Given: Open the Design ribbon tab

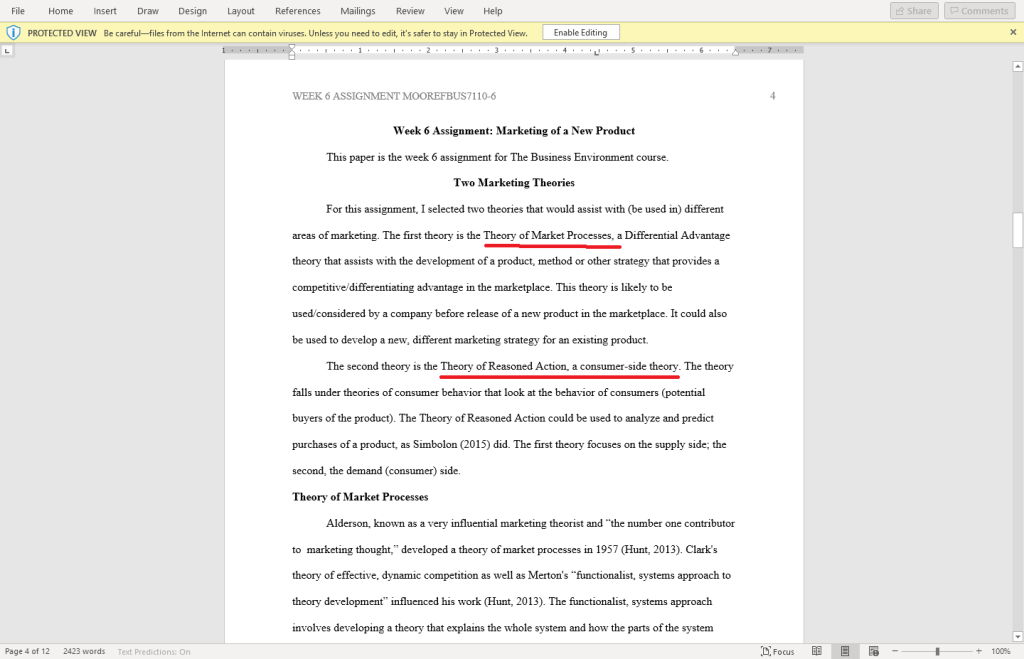Looking at the screenshot, I should tap(192, 11).
